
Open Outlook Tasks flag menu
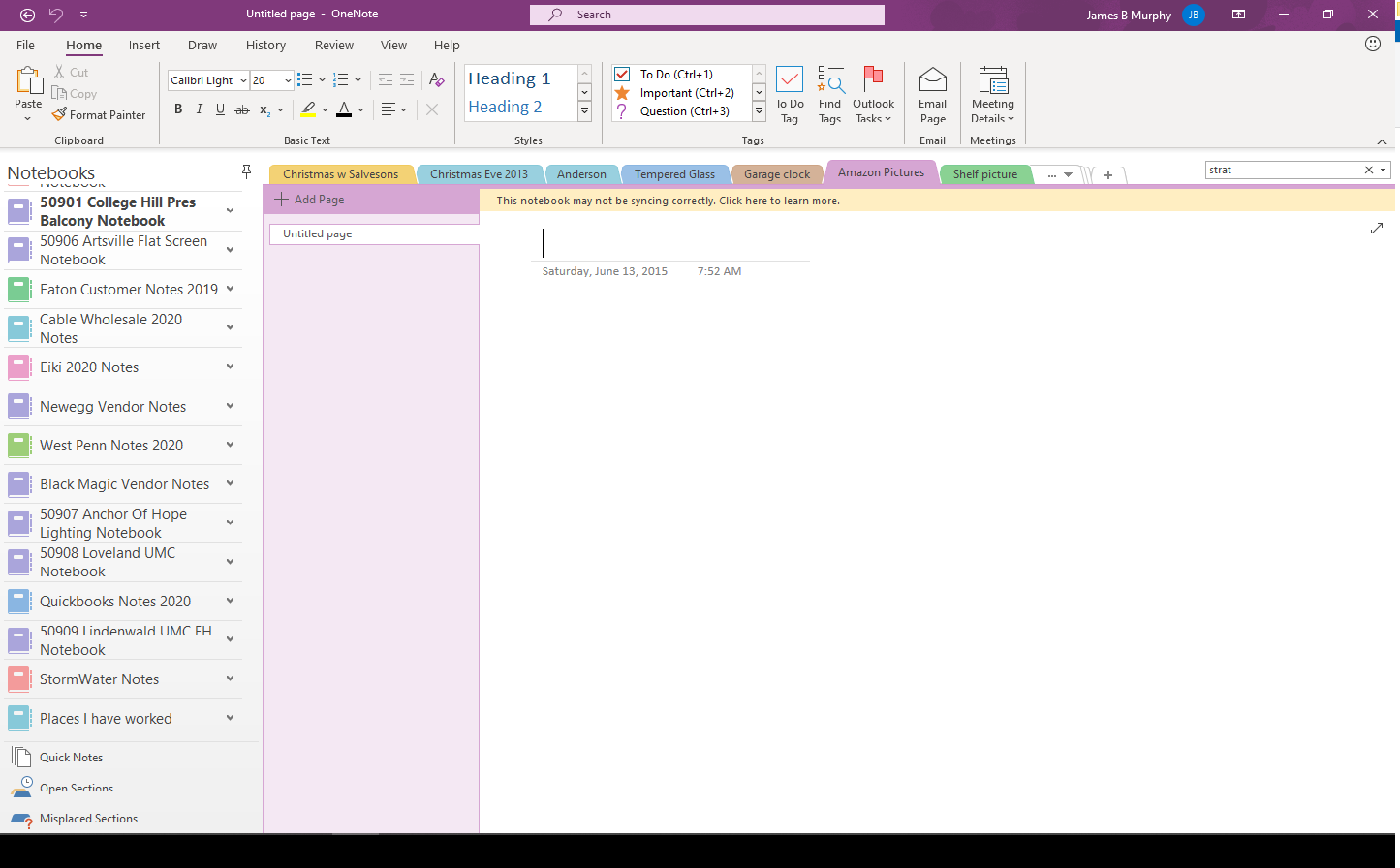[873, 95]
